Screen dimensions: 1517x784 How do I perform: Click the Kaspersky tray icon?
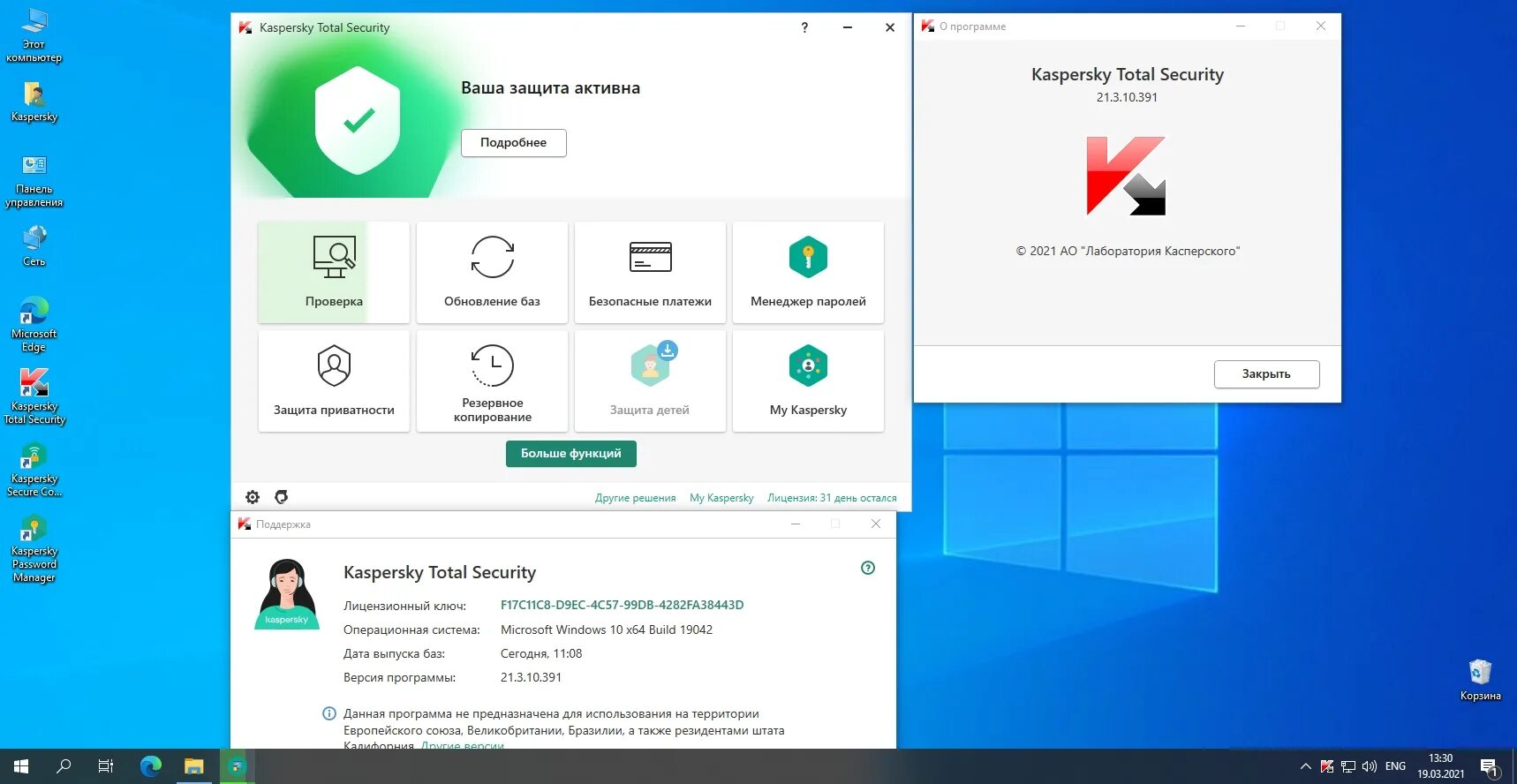[1326, 766]
